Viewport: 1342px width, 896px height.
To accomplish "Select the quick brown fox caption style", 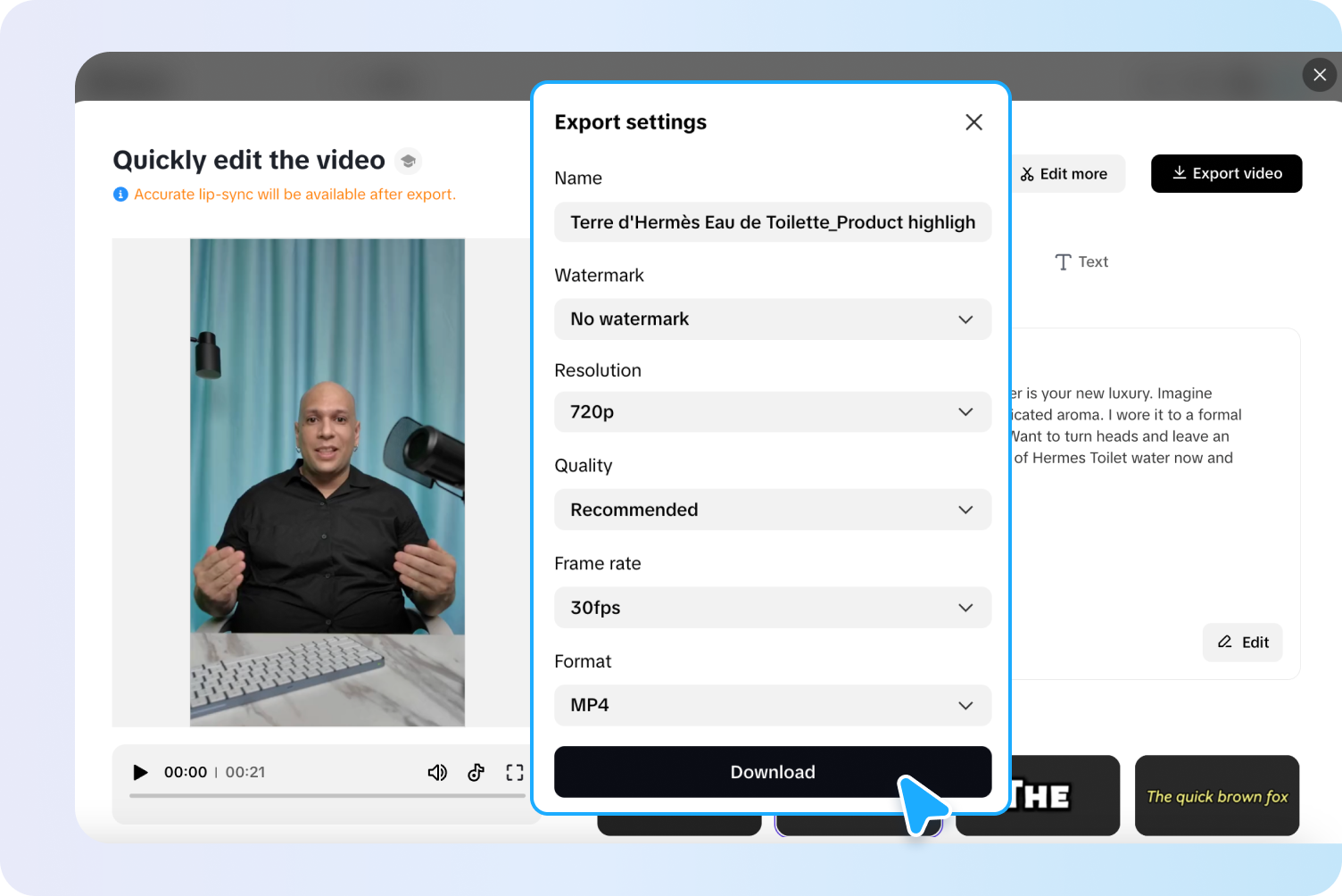I will pos(1216,795).
